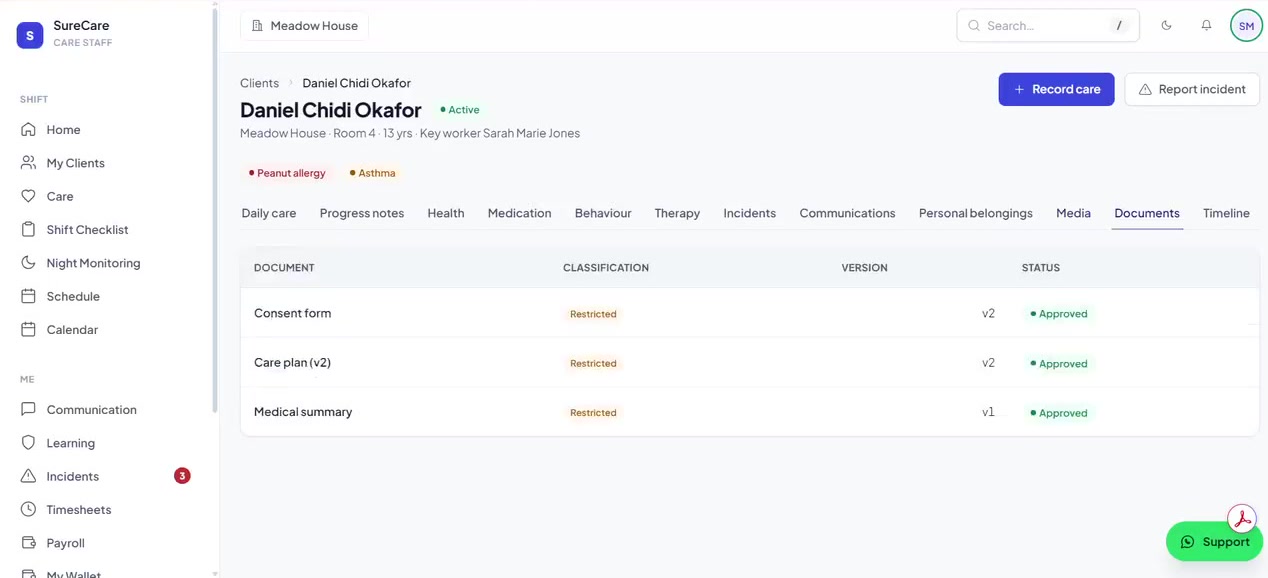Viewport: 1268px width, 578px height.
Task: Open the Shift Checklist clipboard icon
Action: 28,230
